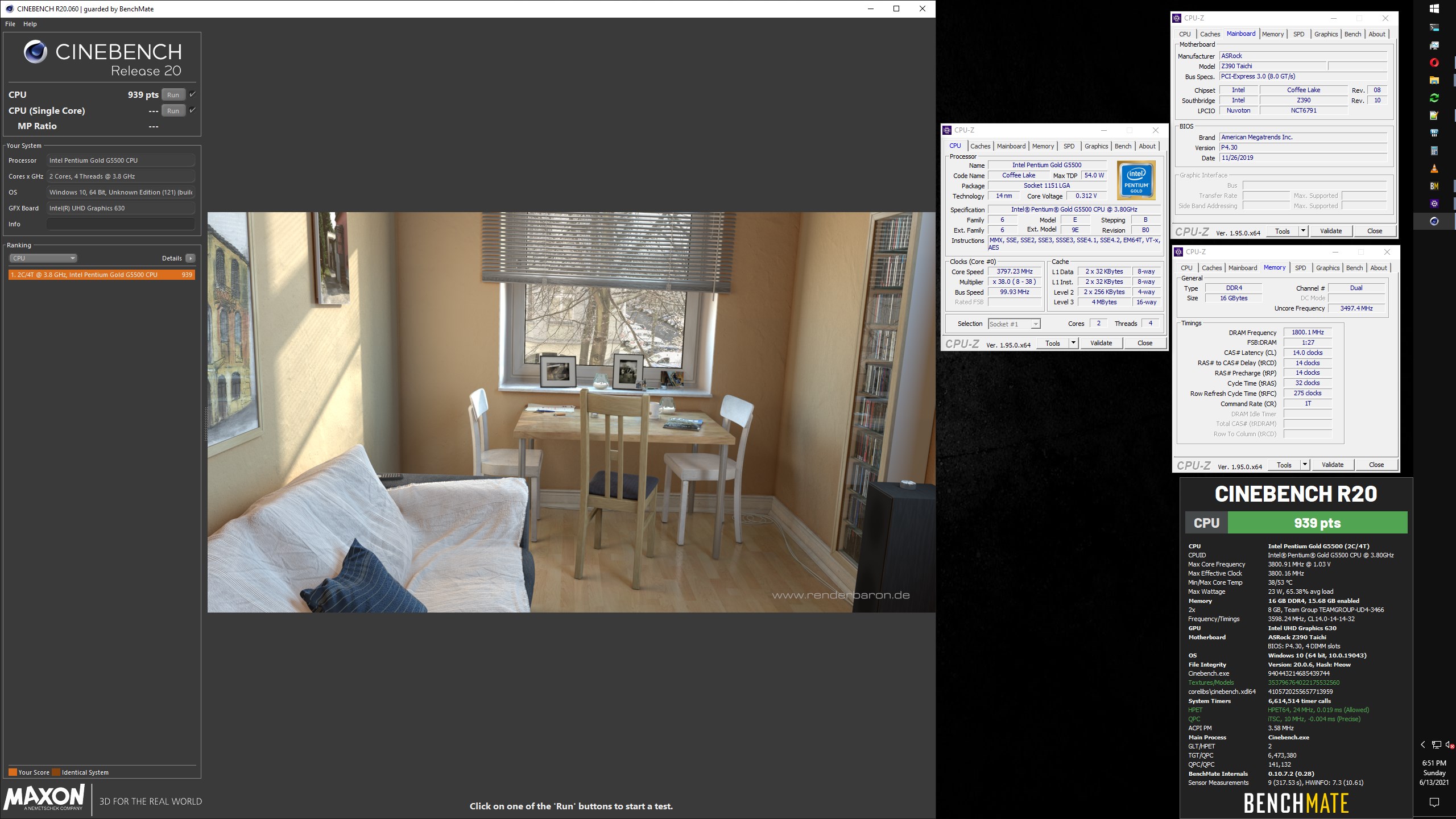Switch to the BenchMate taskbar icon

click(x=1434, y=186)
